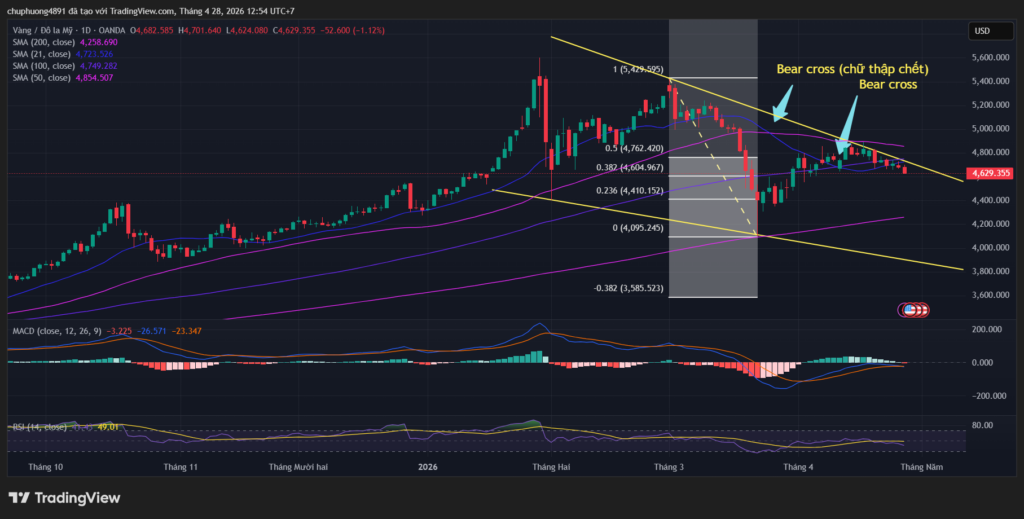The height and width of the screenshot is (519, 1024).
Task: Select the SMA (200, close) indicator legend
Action: pyautogui.click(x=62, y=43)
